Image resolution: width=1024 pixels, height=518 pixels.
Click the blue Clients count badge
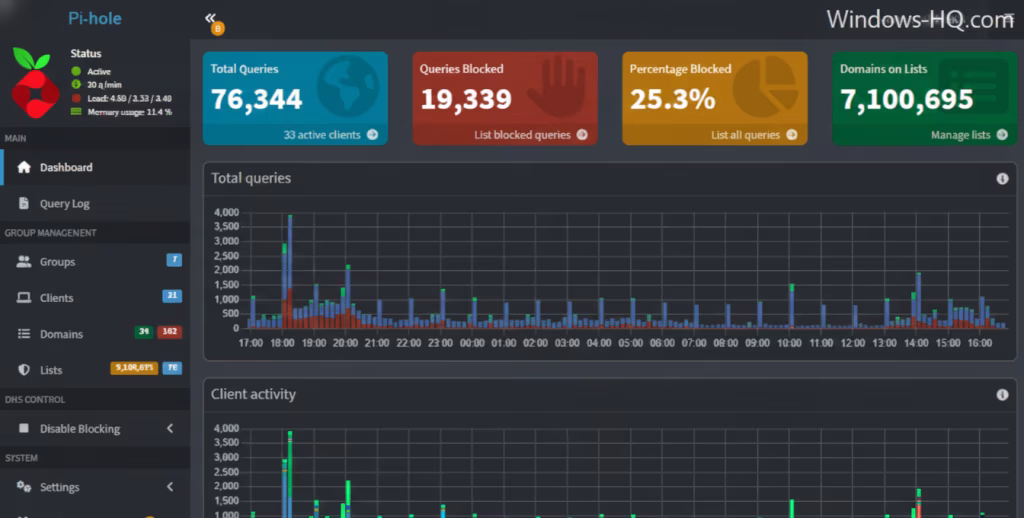tap(172, 296)
